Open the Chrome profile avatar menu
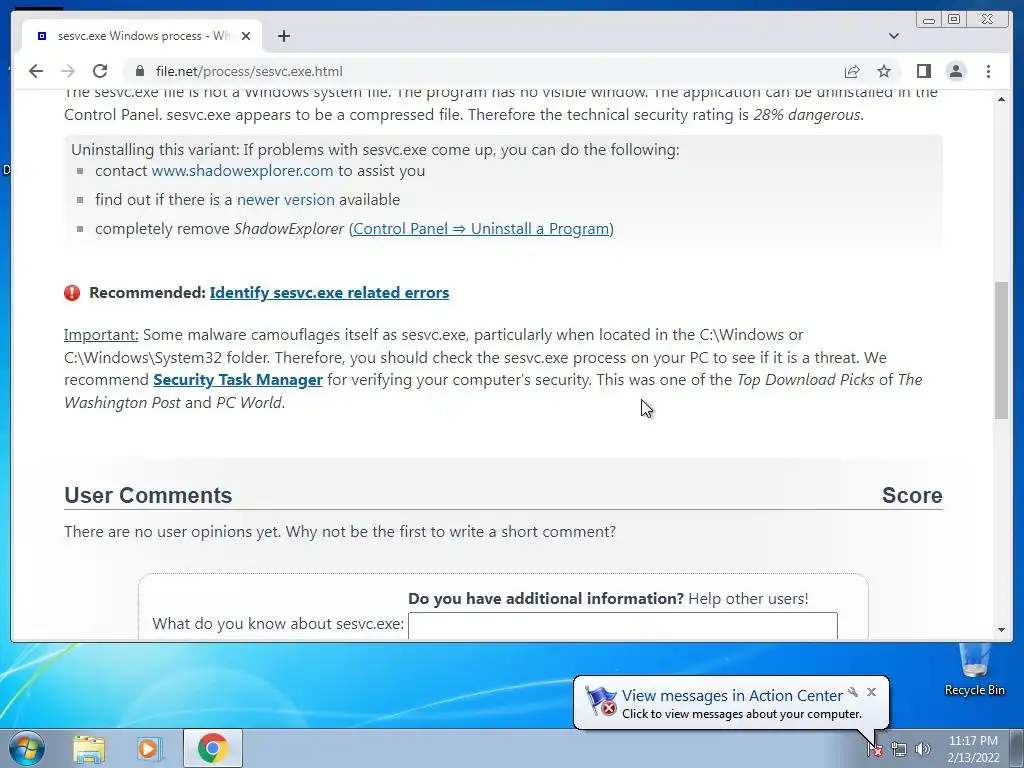 [x=956, y=71]
